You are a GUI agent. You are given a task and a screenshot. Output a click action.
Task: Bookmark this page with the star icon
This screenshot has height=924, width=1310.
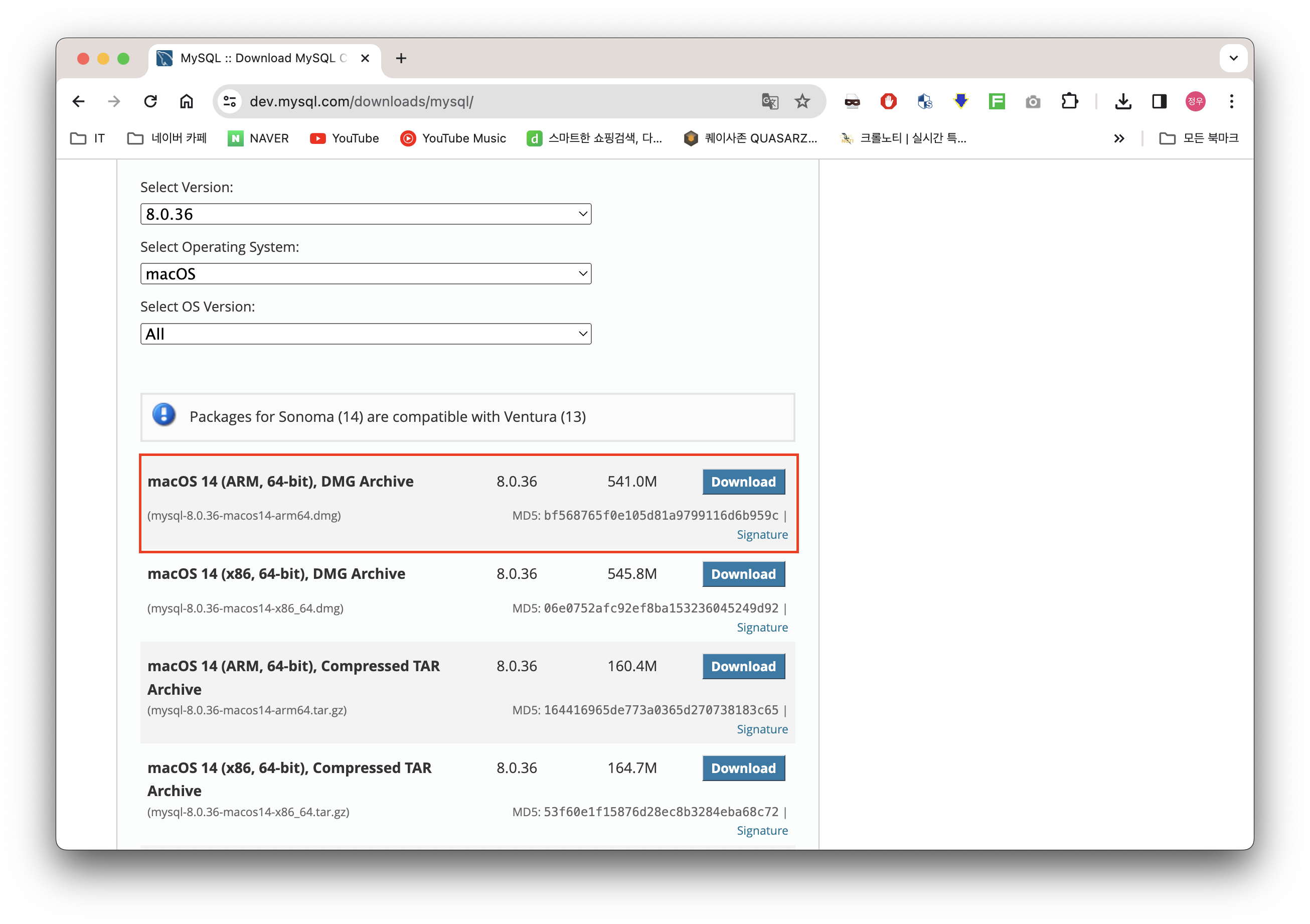(802, 102)
